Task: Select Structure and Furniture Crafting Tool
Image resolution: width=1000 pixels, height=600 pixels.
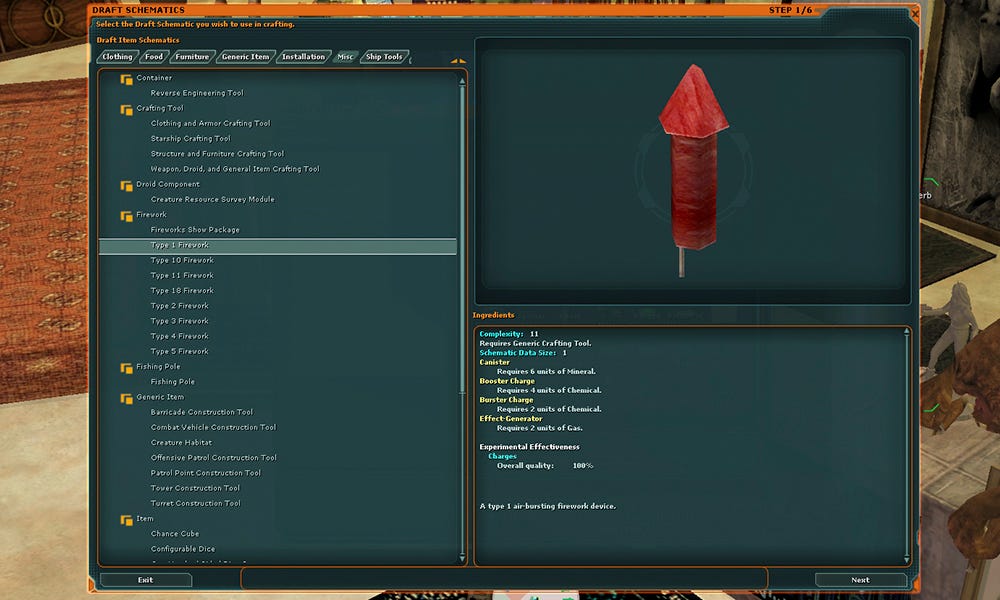Action: click(x=217, y=154)
